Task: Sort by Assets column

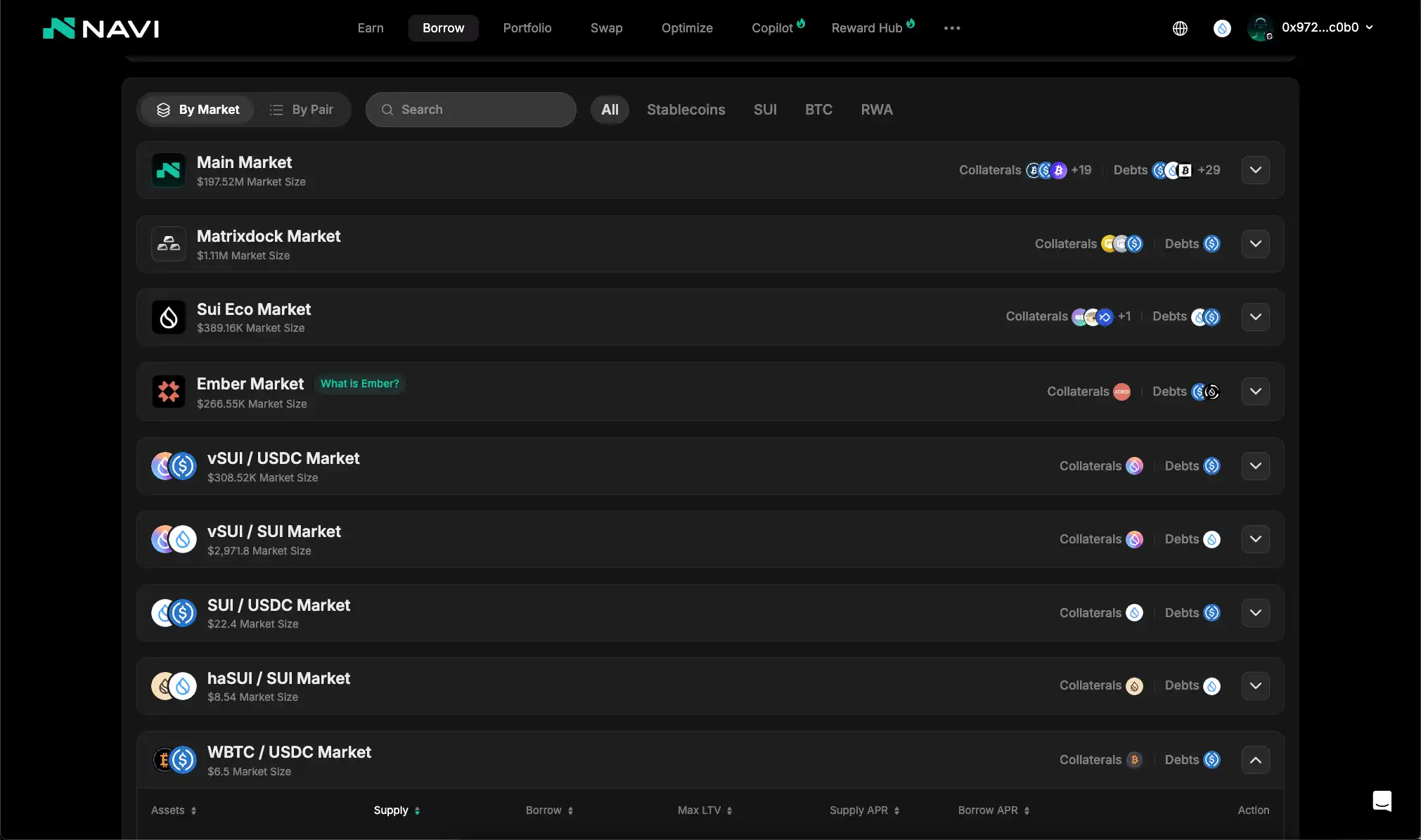Action: (x=174, y=810)
